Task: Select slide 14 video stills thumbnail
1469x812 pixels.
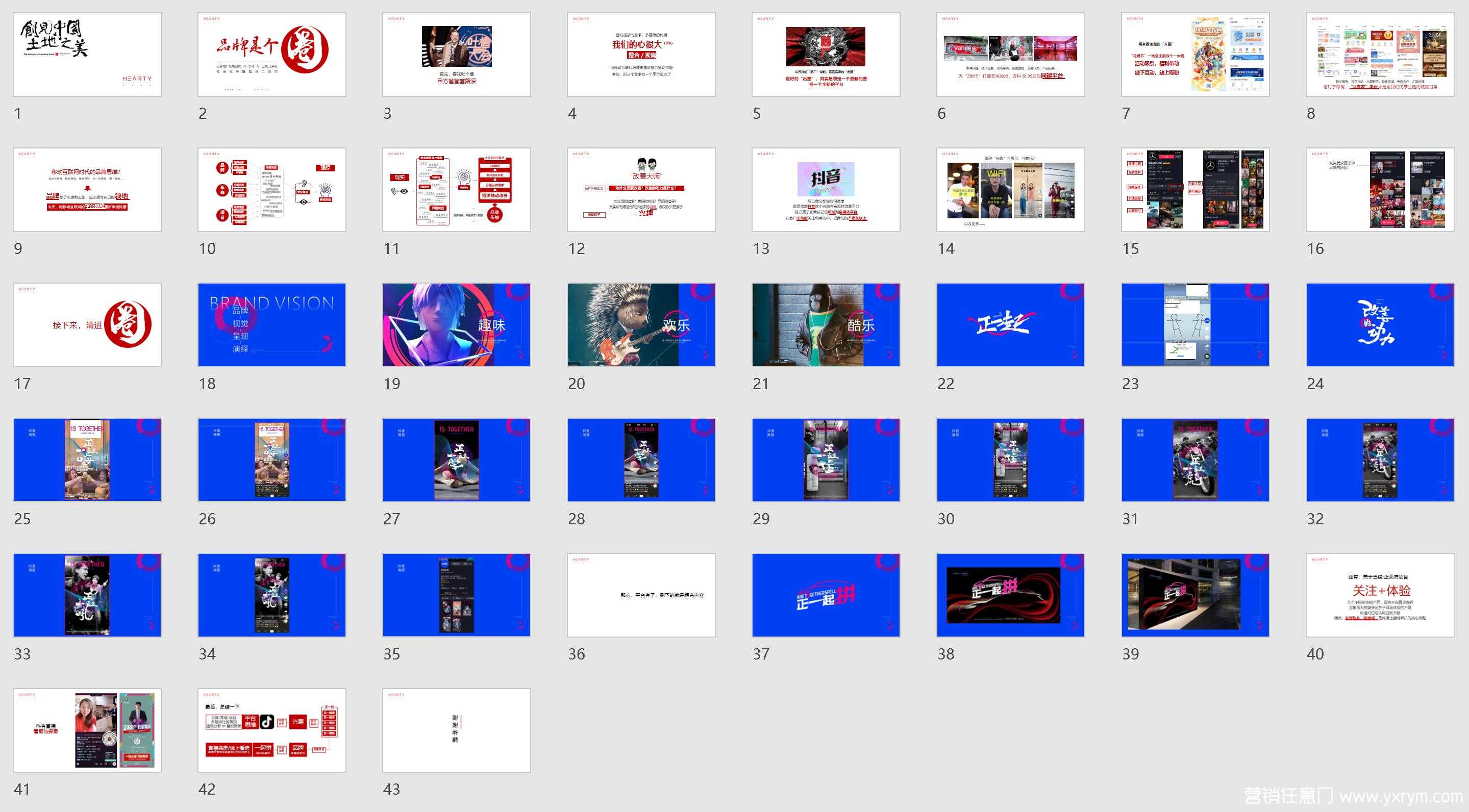Action: 1010,190
